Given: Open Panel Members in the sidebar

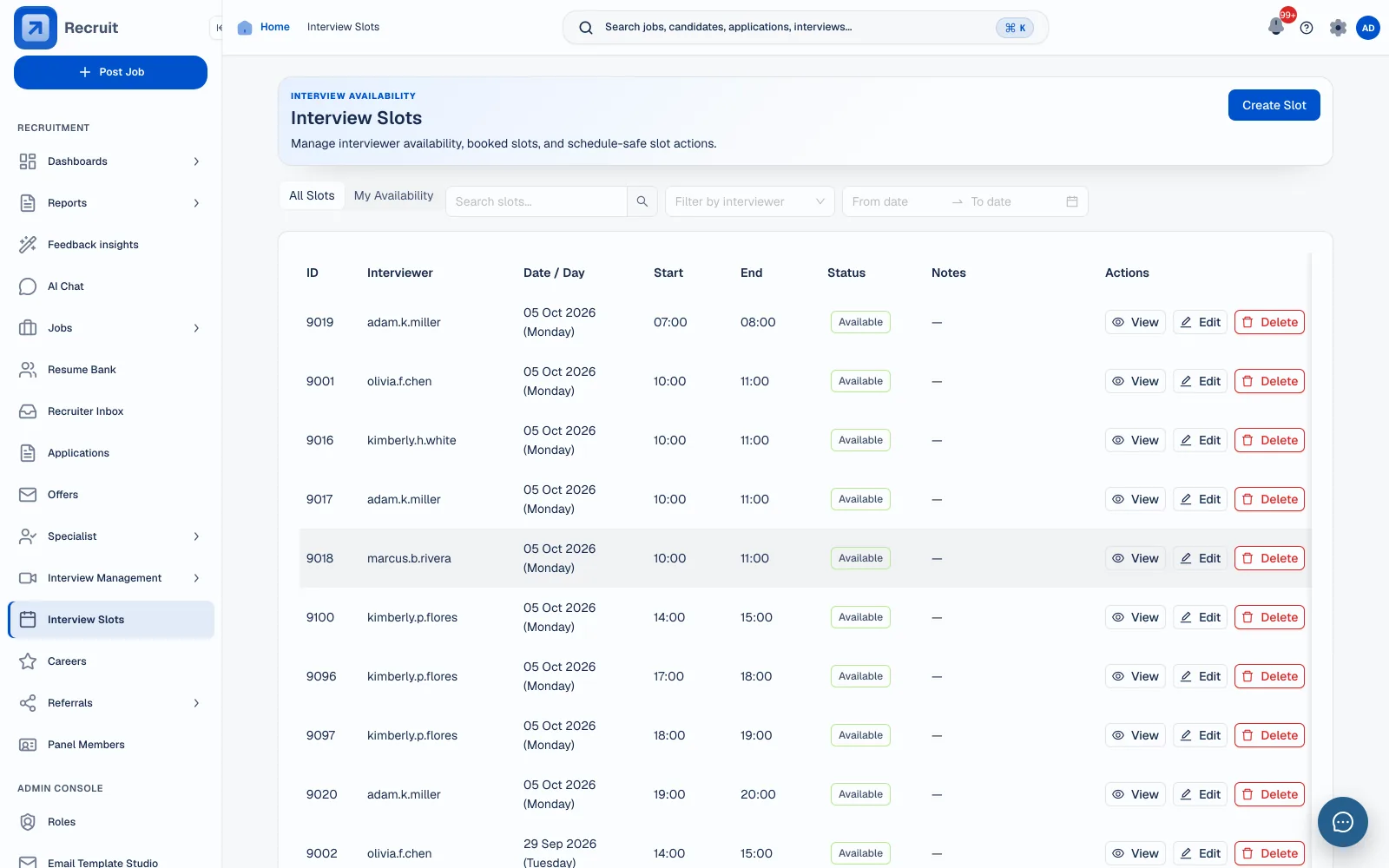Looking at the screenshot, I should 110,745.
